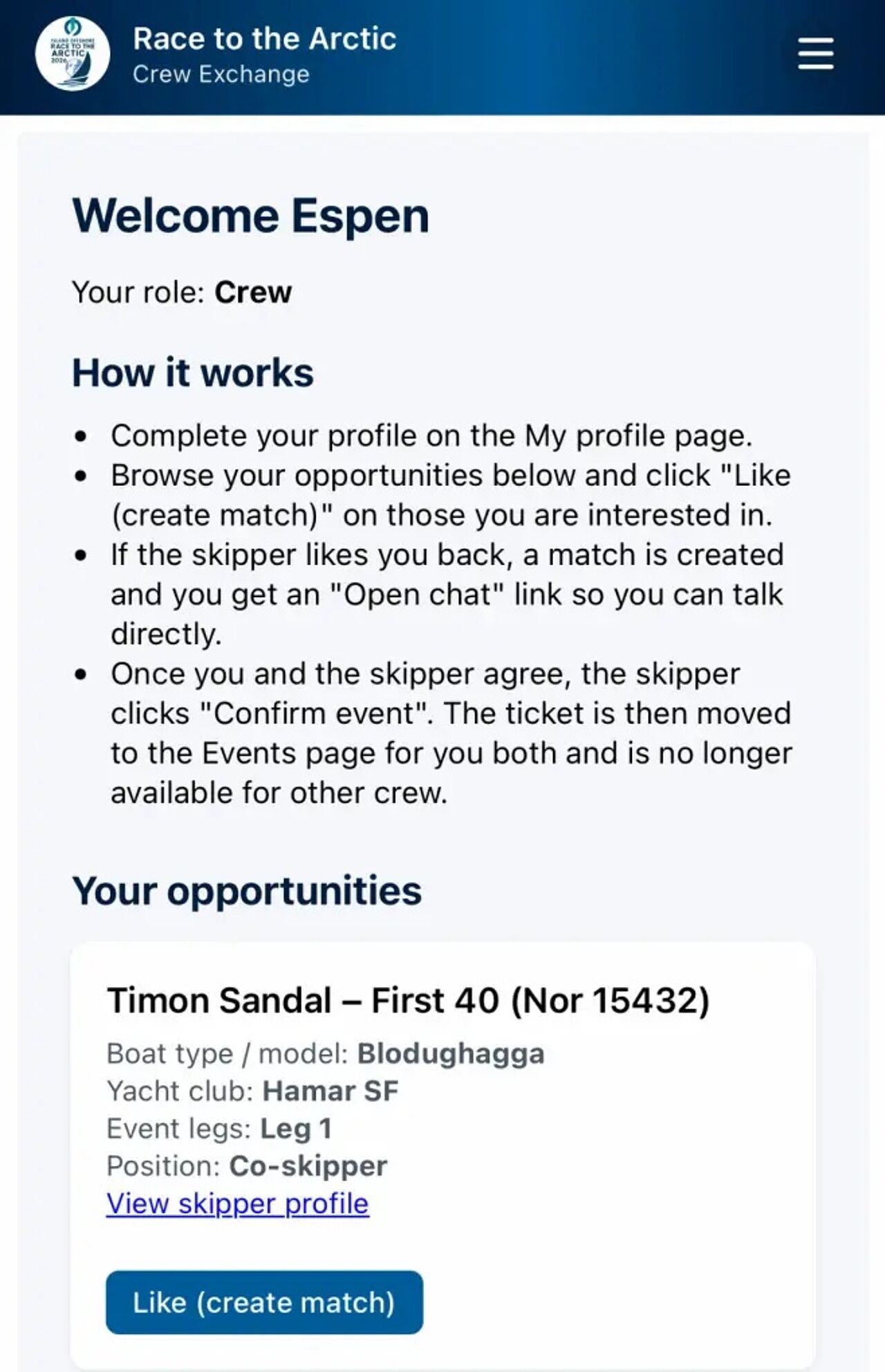The width and height of the screenshot is (885, 1372).
Task: Select the Timon Sandal – First 40 card title
Action: tap(408, 1000)
